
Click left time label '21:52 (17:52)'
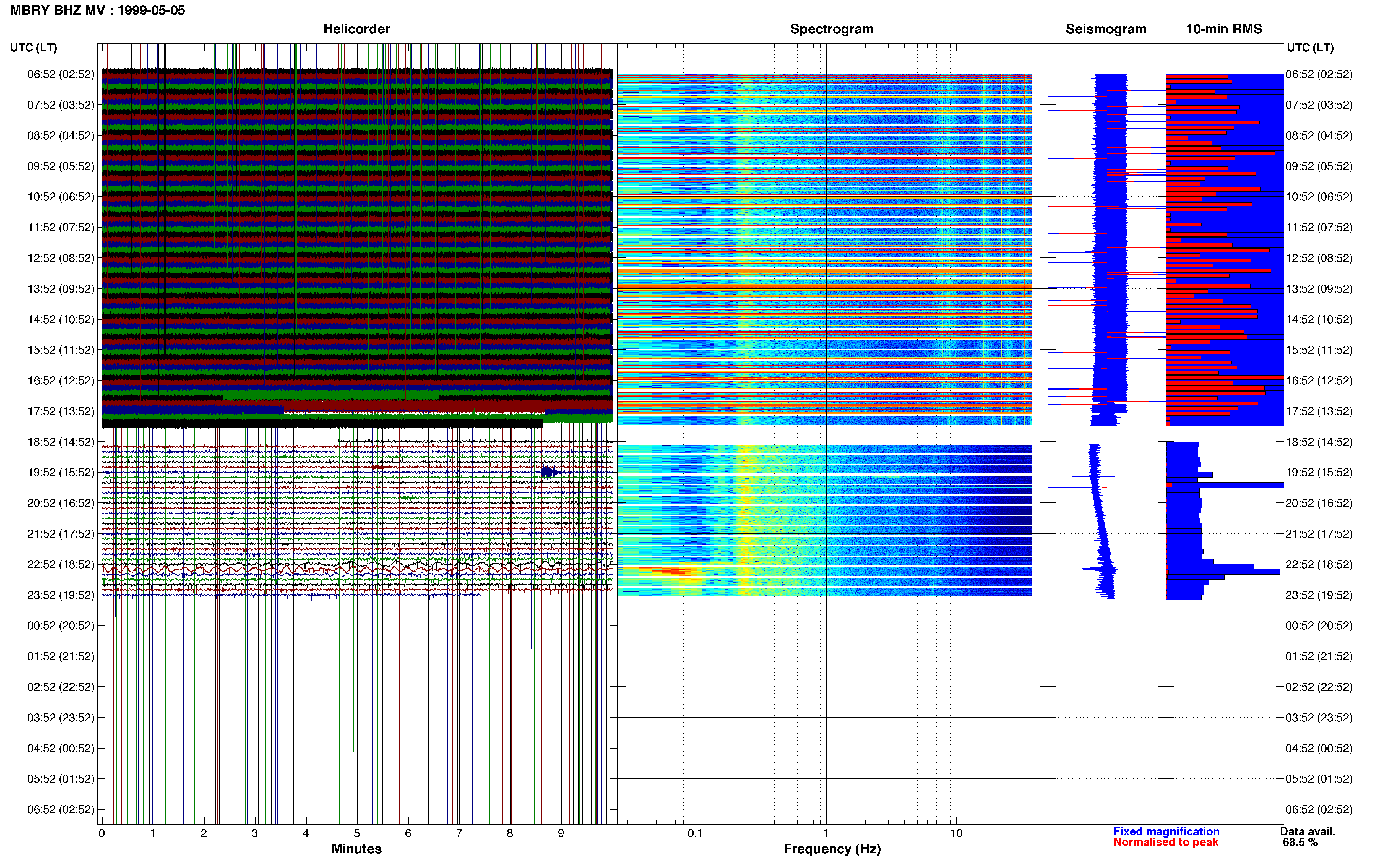pyautogui.click(x=60, y=533)
